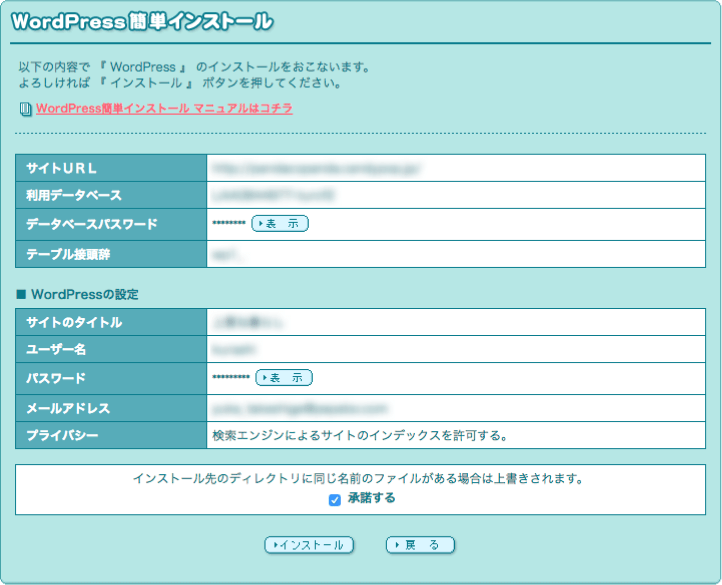Click the 利用データベース label

click(74, 195)
